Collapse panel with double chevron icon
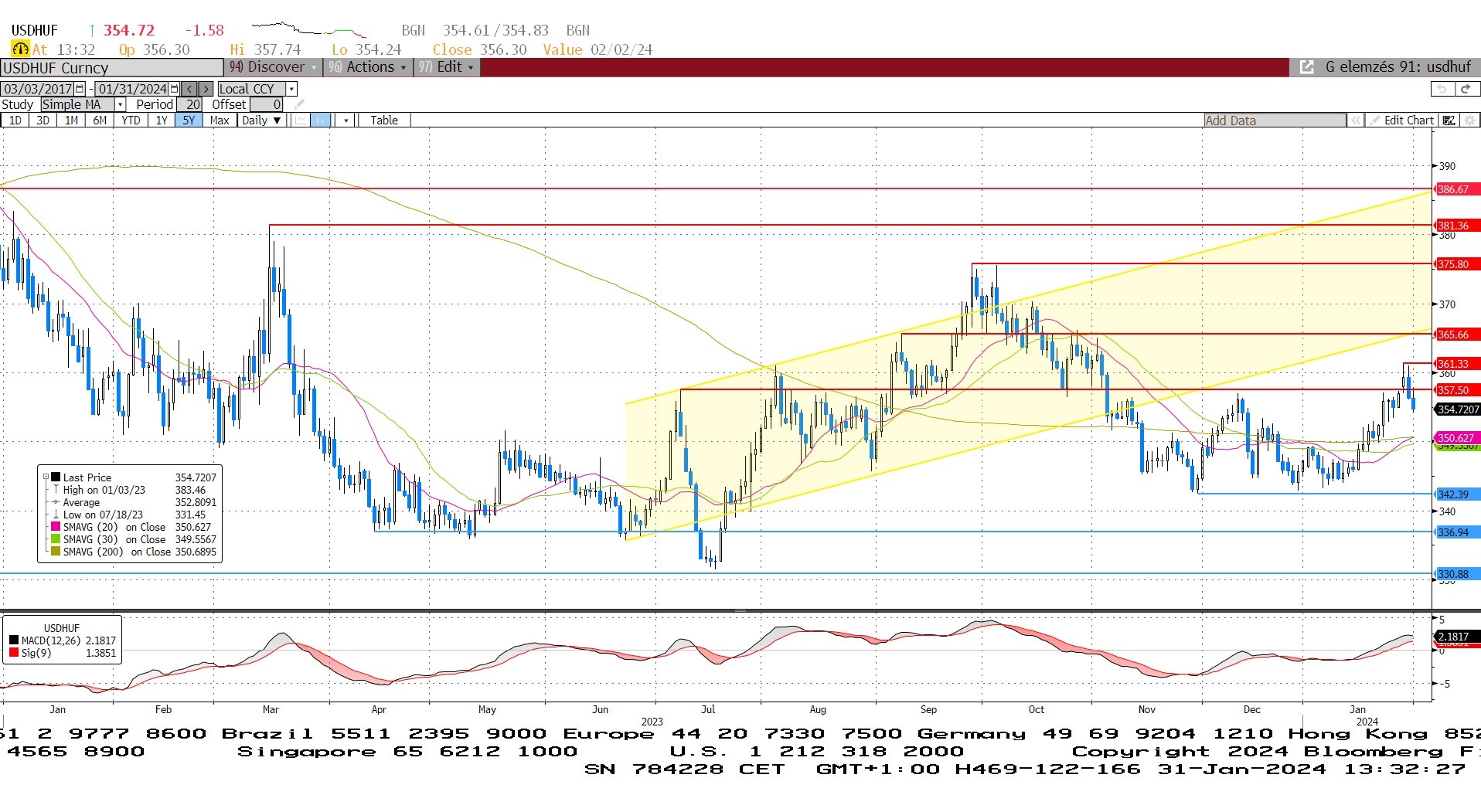The image size is (1481, 812). pos(1355,121)
